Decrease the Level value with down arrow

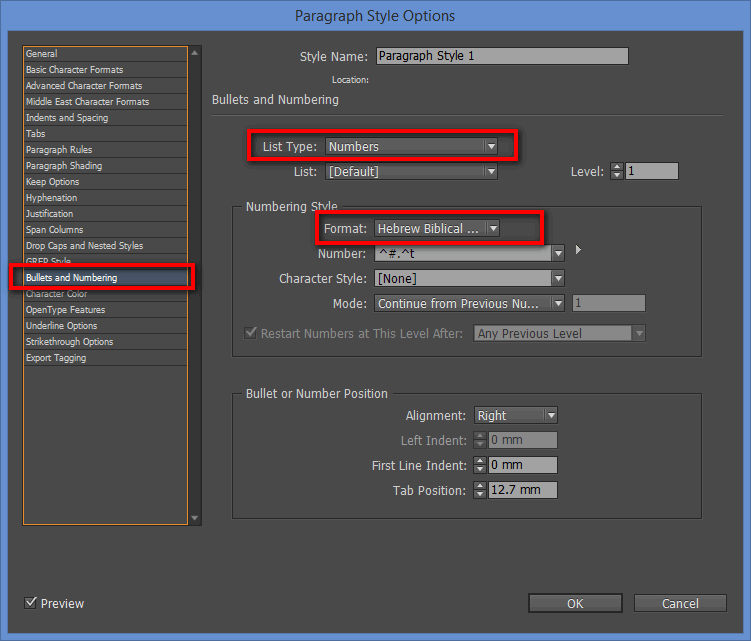617,175
